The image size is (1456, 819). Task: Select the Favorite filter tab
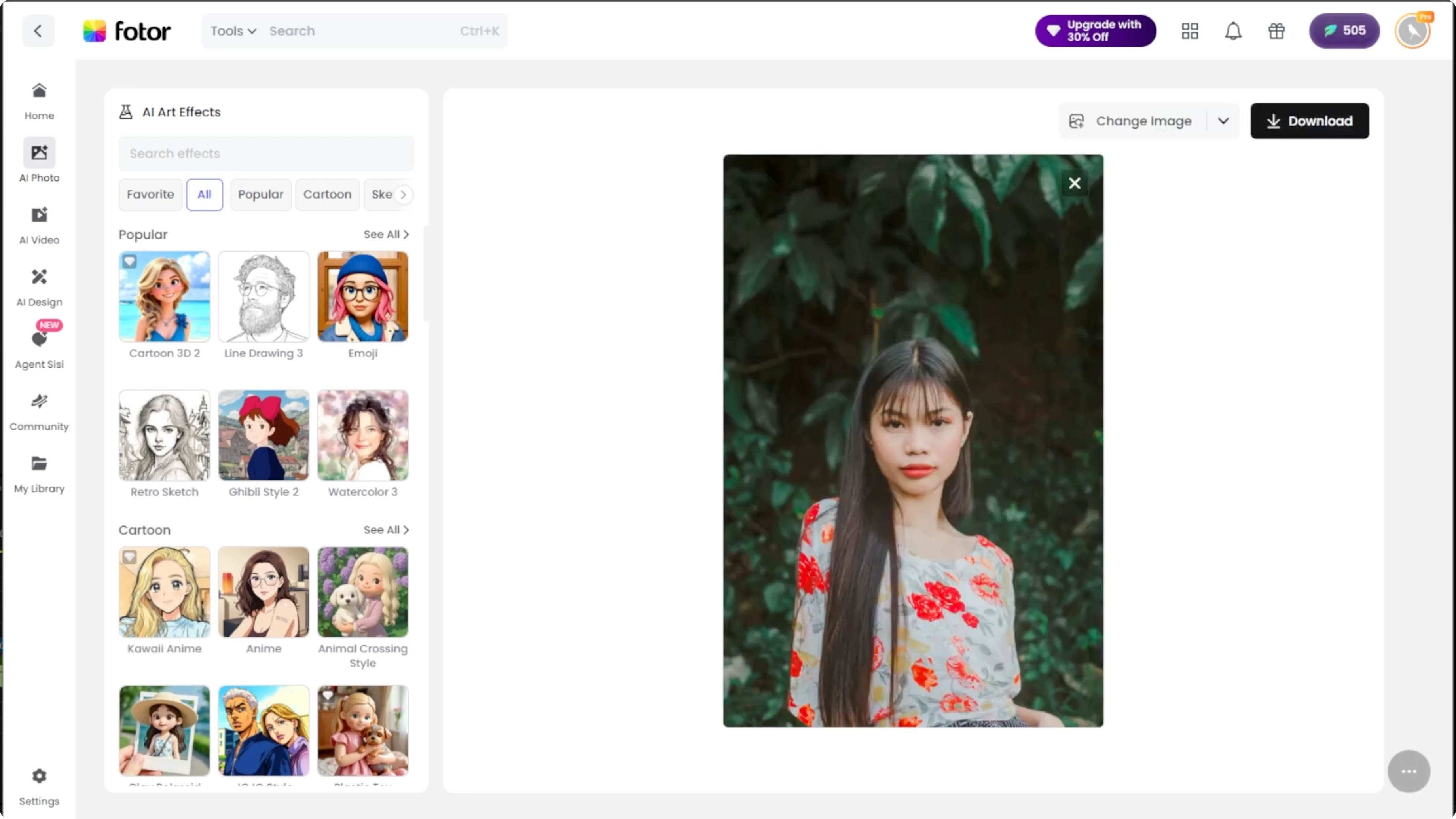[x=150, y=194]
